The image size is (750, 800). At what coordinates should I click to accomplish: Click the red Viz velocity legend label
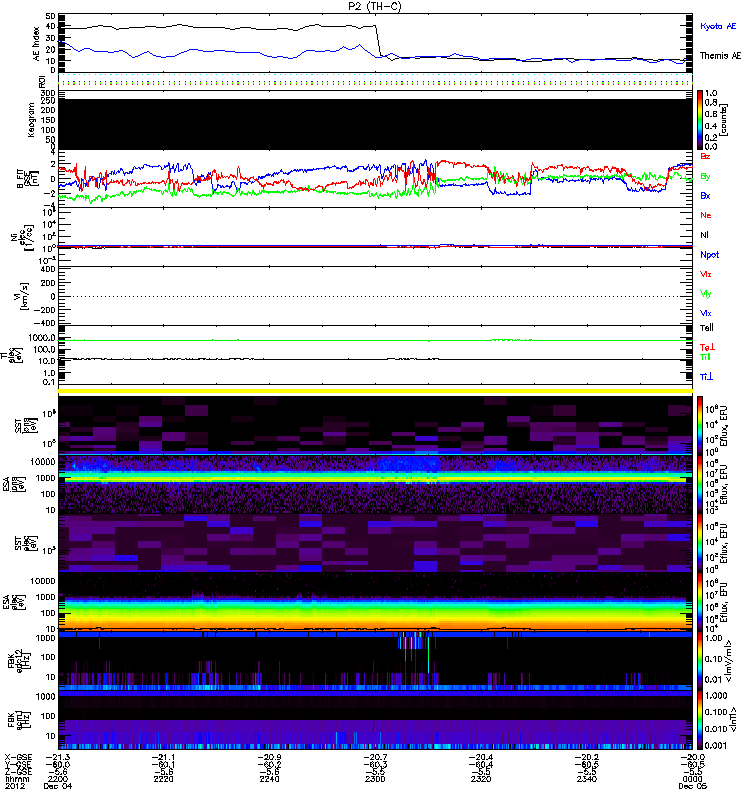(706, 274)
